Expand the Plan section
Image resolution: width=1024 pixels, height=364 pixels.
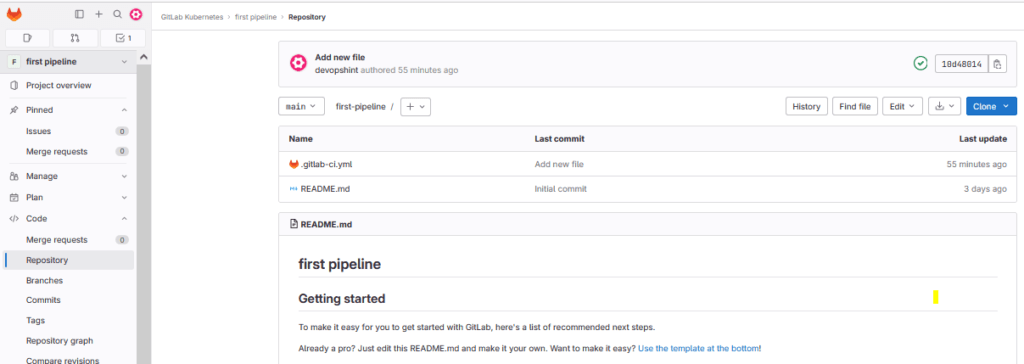coord(124,197)
